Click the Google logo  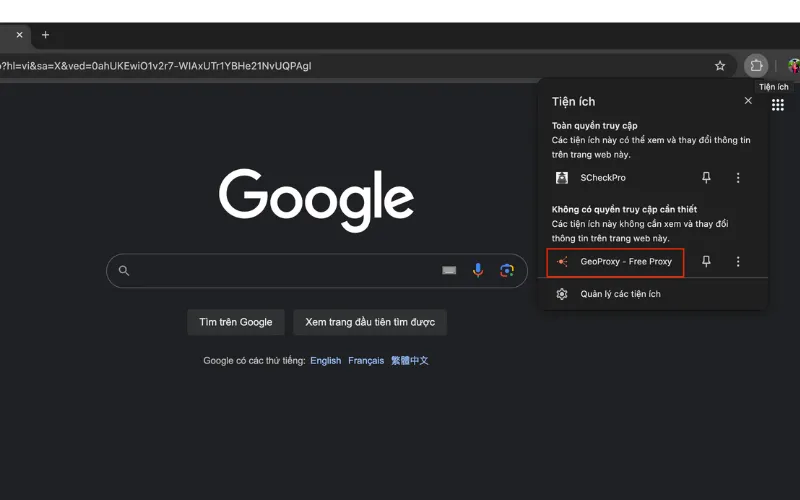316,200
